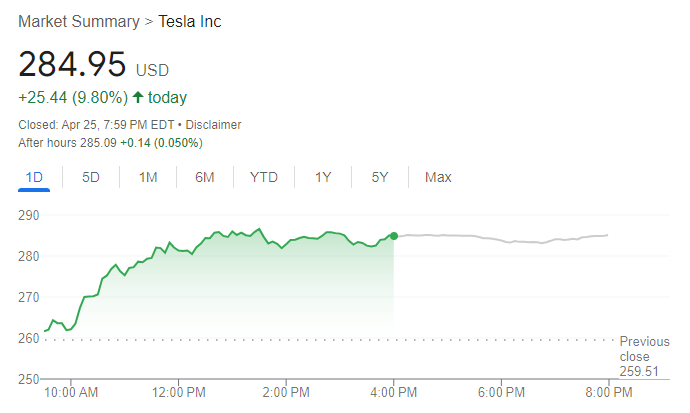Switch to the YTD tab
690x413 pixels.
[264, 178]
